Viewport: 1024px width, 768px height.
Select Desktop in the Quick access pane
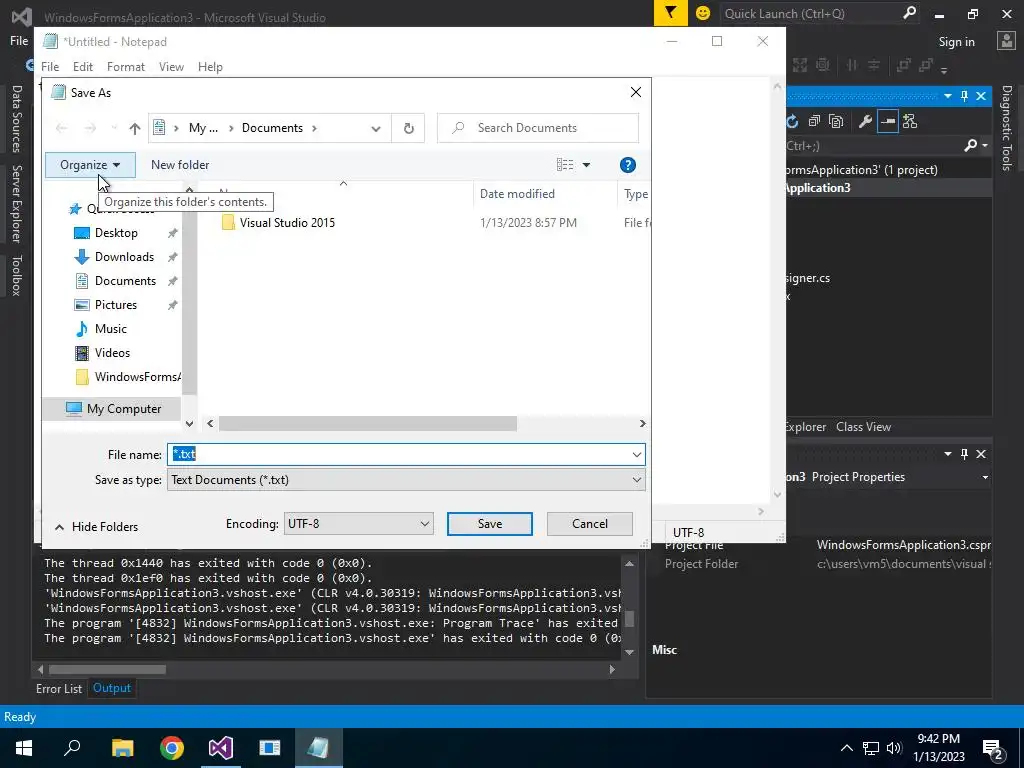[x=116, y=233]
